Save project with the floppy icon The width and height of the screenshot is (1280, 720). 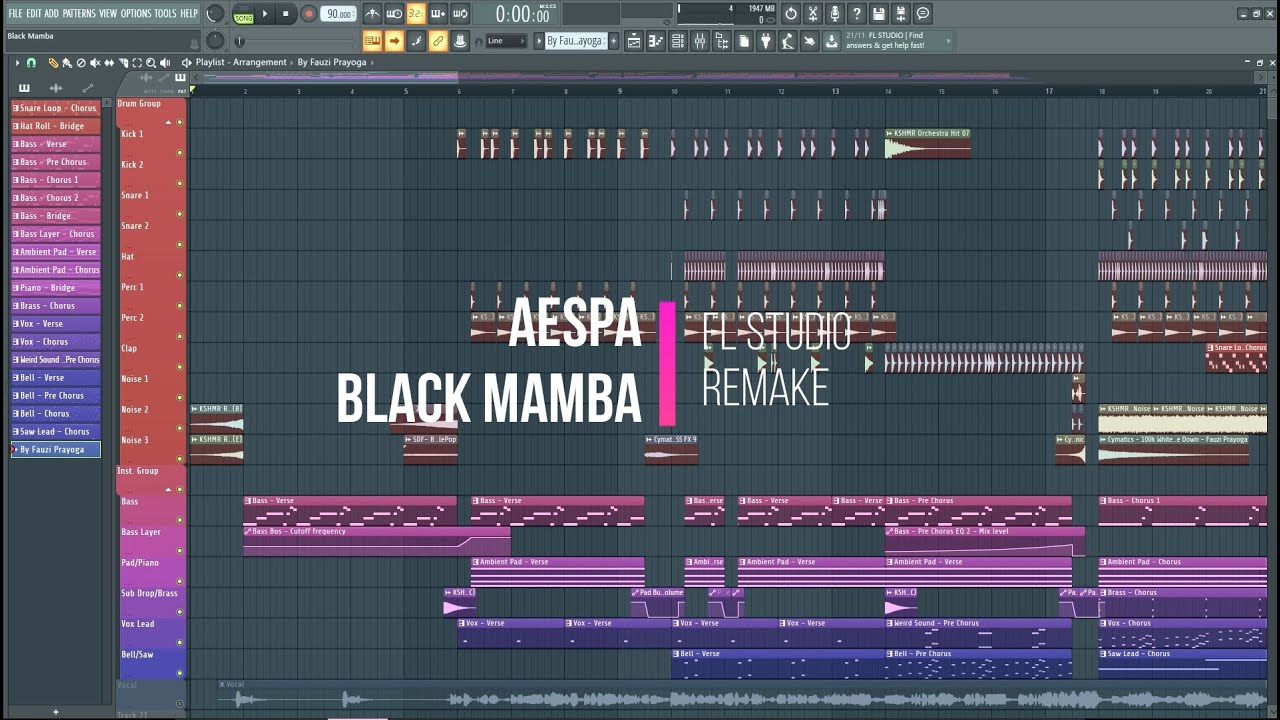[879, 14]
